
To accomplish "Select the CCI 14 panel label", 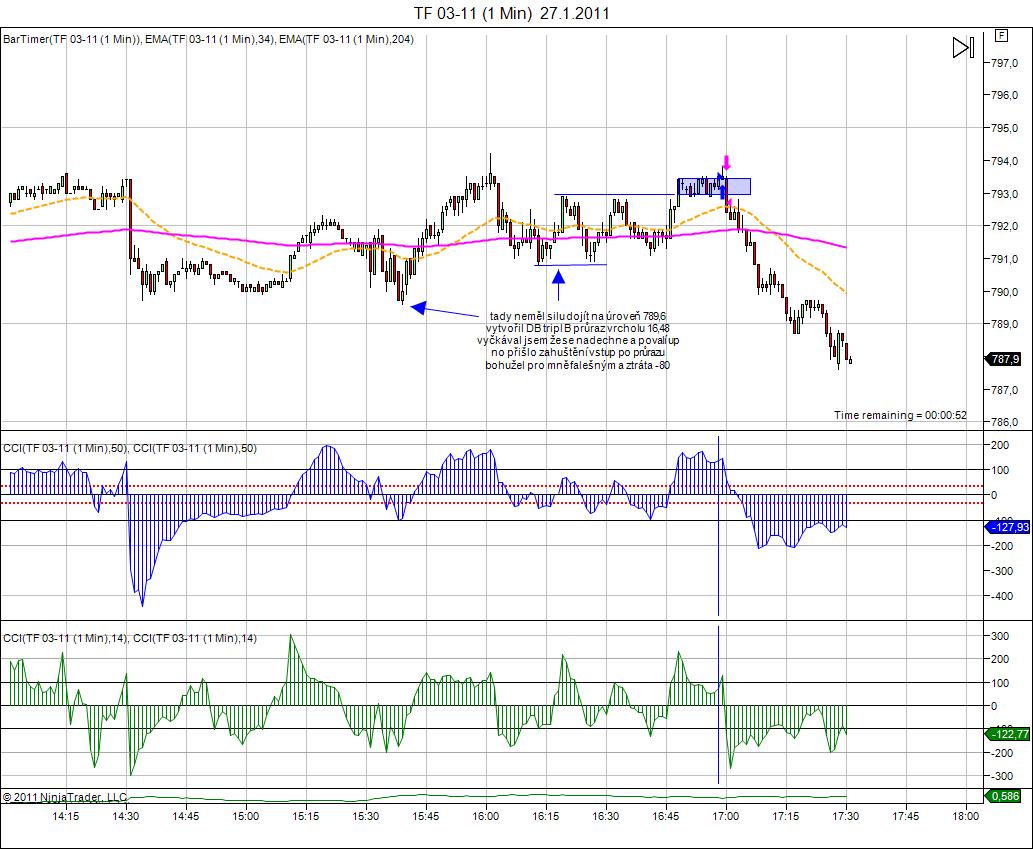I will 130,638.
